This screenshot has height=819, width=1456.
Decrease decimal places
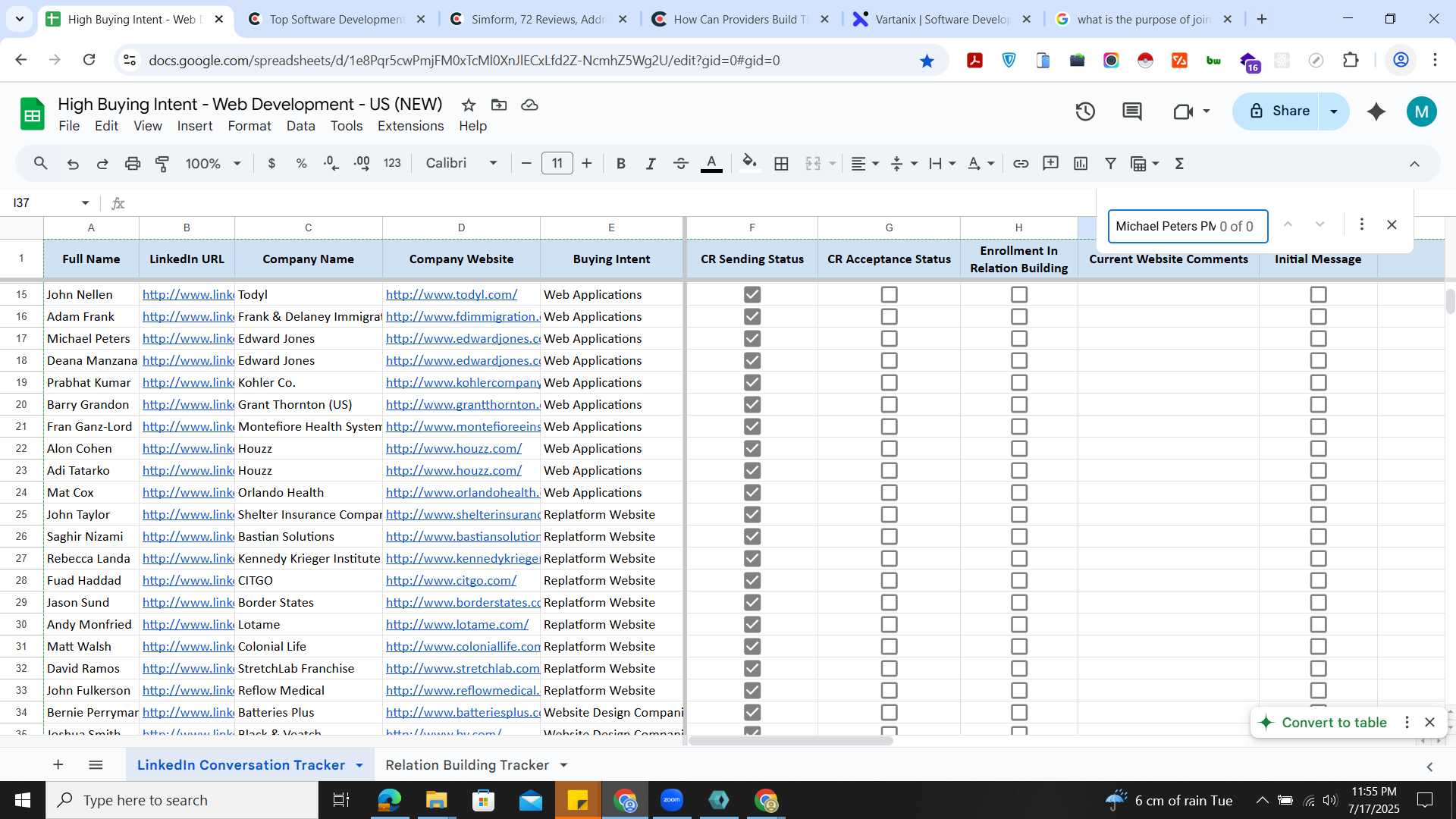(331, 164)
